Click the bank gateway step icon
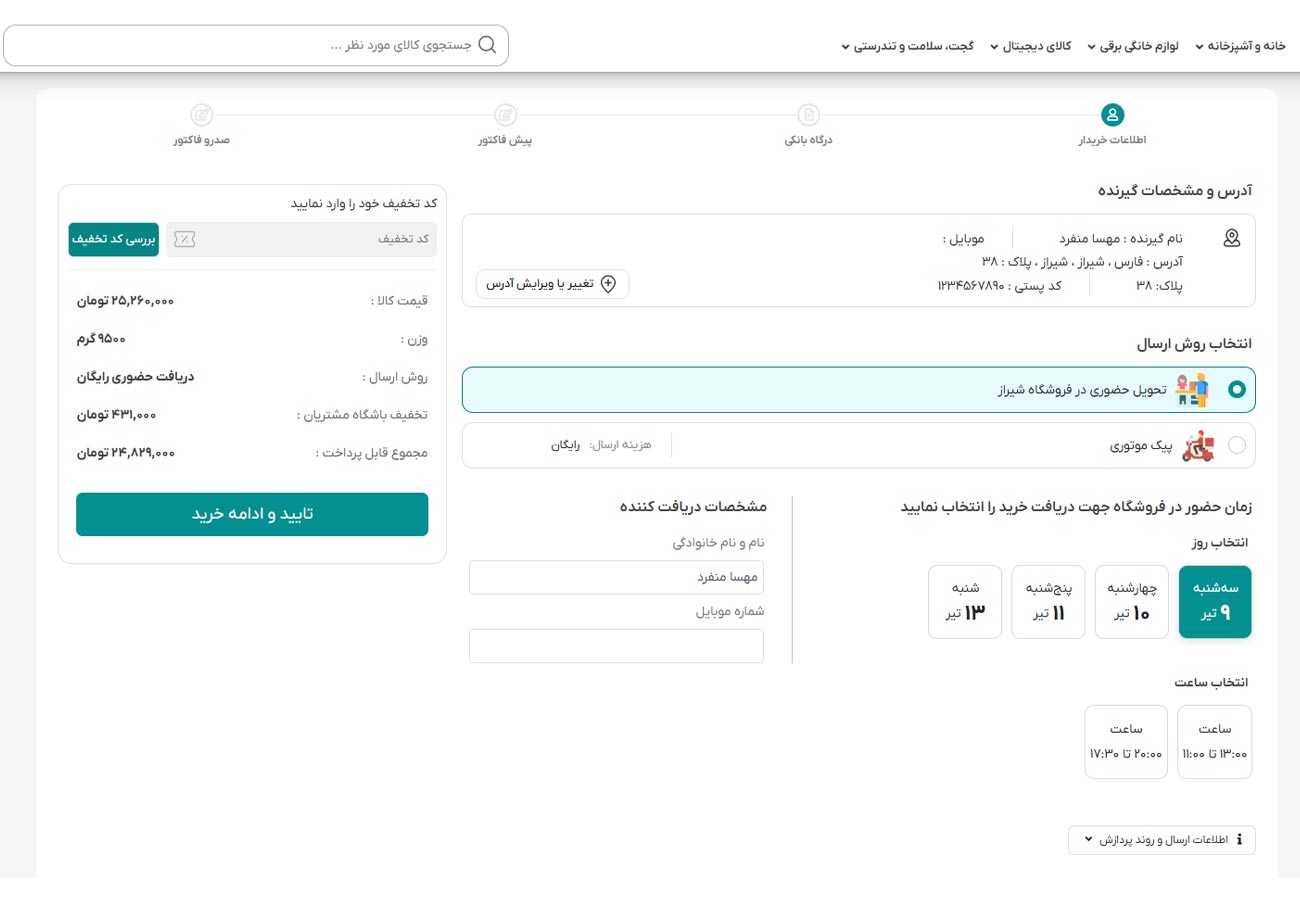The image size is (1300, 900). pyautogui.click(x=809, y=114)
